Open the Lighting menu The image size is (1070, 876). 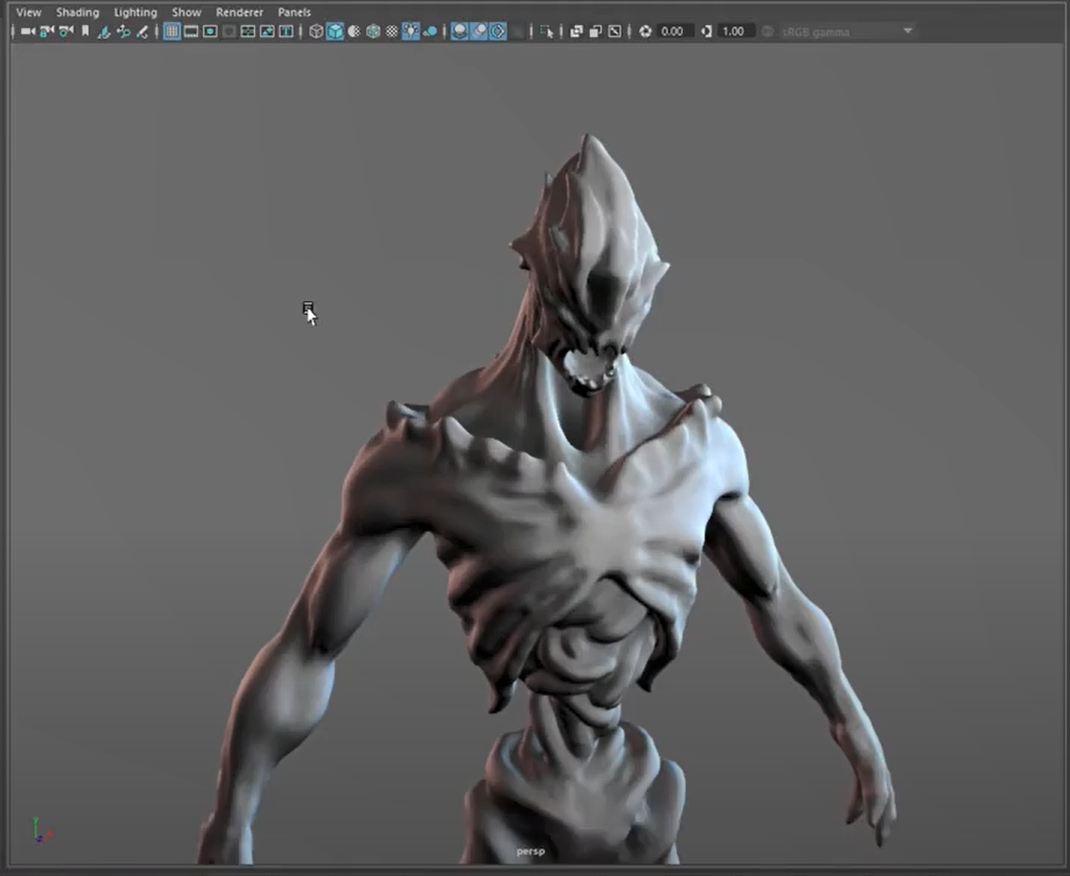tap(135, 12)
